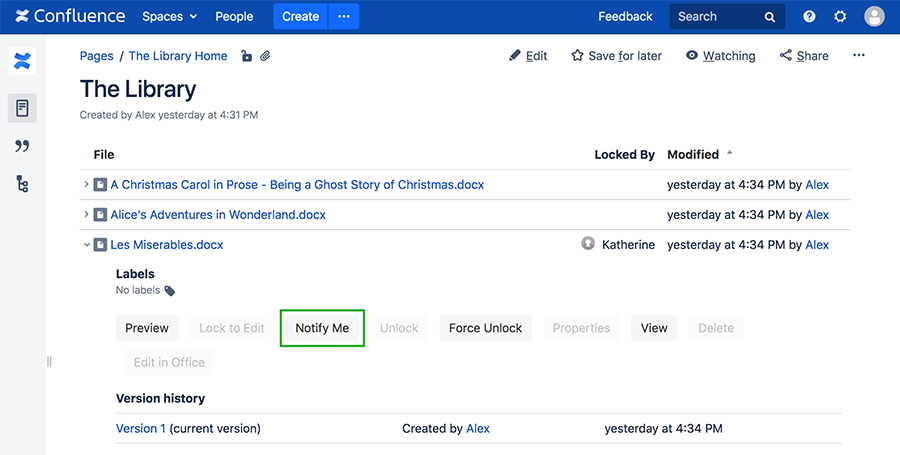Viewport: 900px width, 455px height.
Task: Open the People menu item
Action: point(234,17)
